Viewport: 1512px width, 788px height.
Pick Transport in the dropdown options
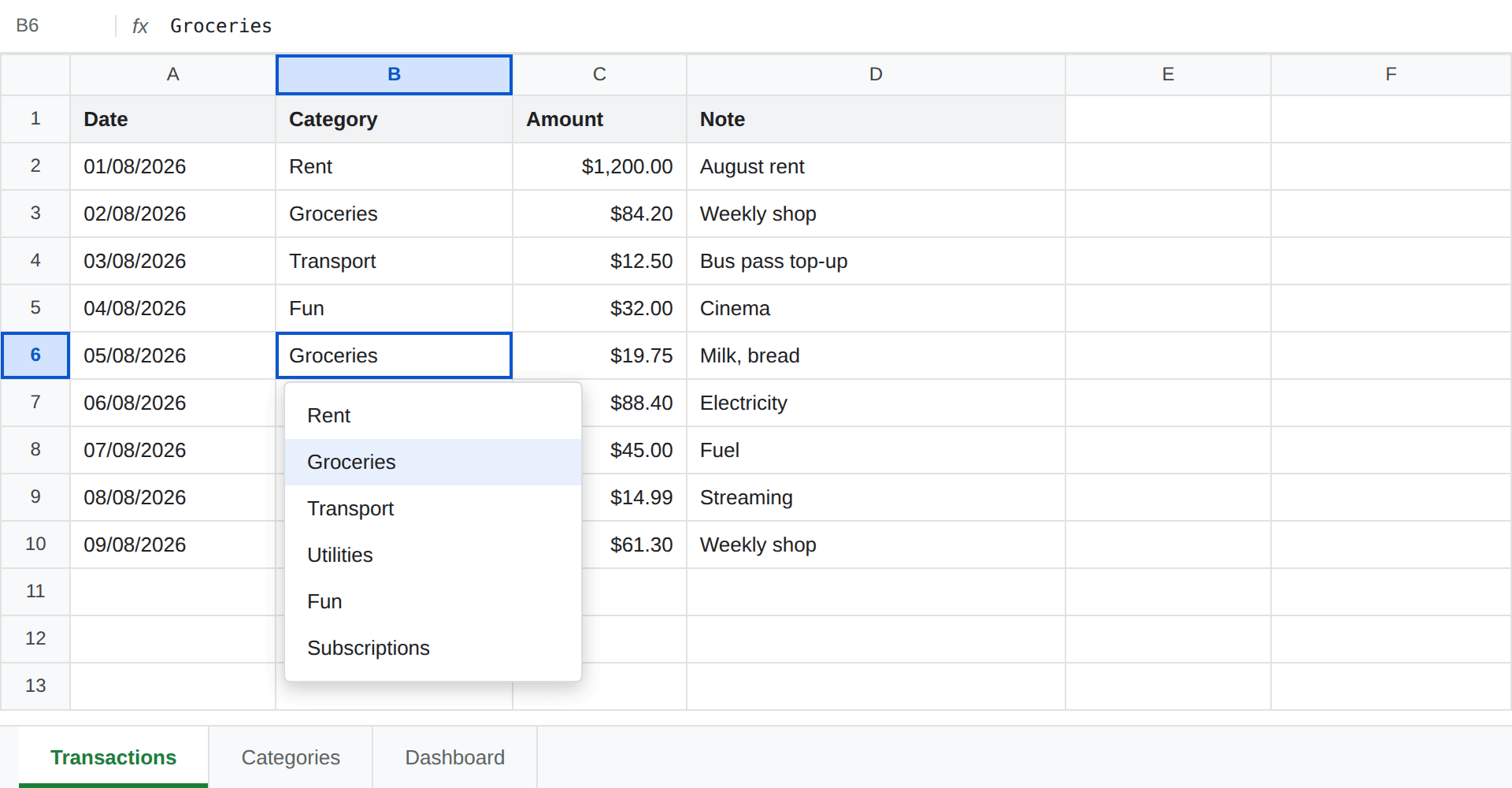tap(432, 508)
